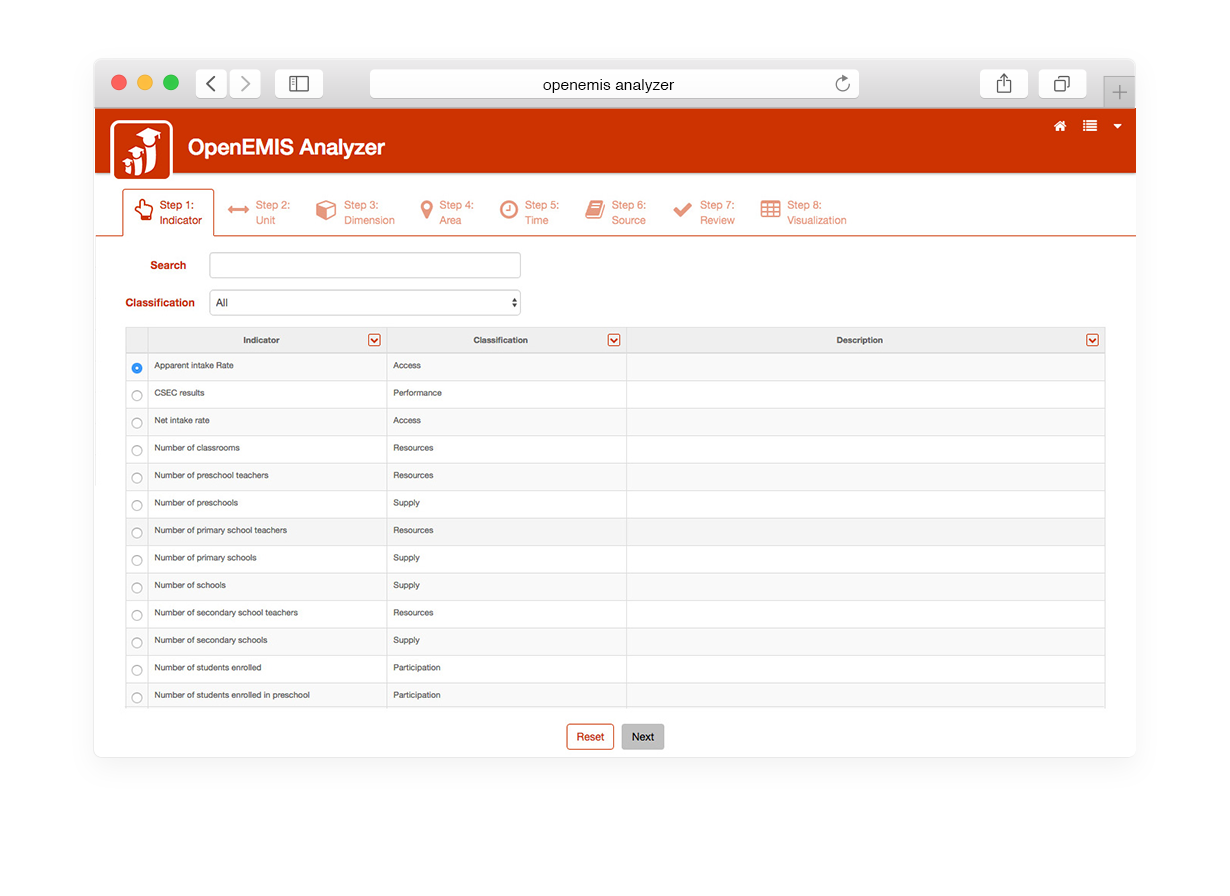Go to home via the house icon

[1060, 126]
